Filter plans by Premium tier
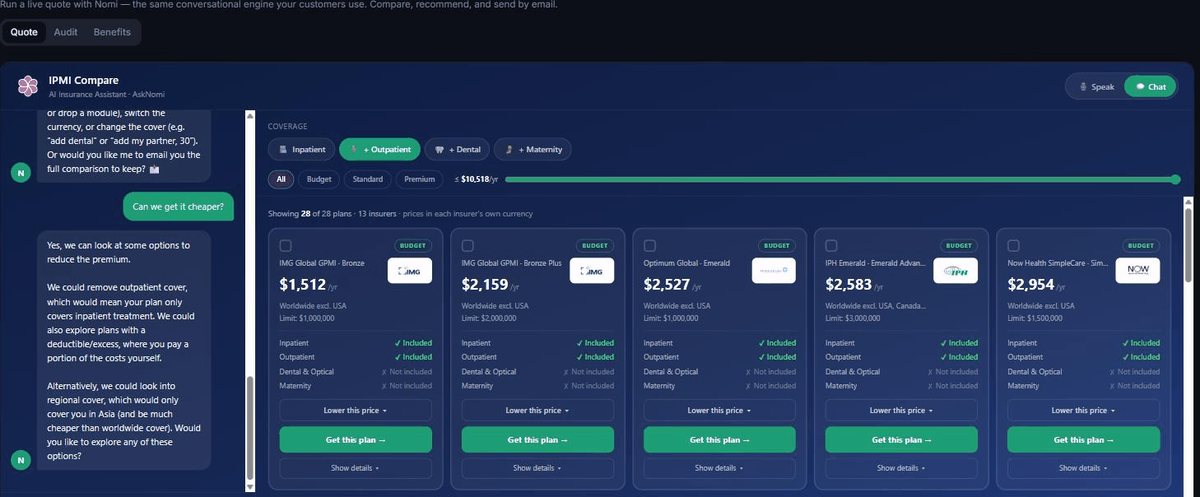 420,179
